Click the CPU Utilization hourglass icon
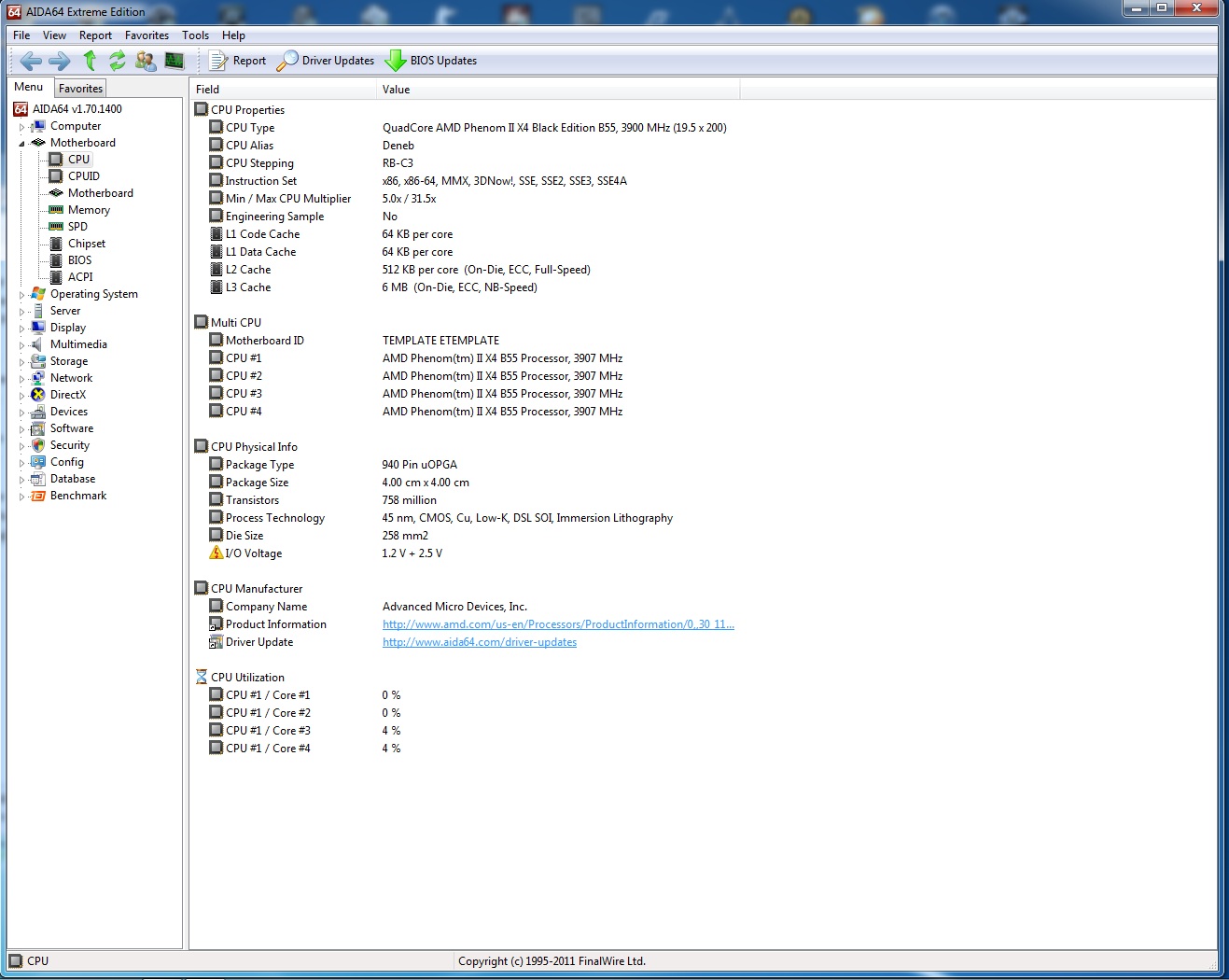 pos(202,678)
